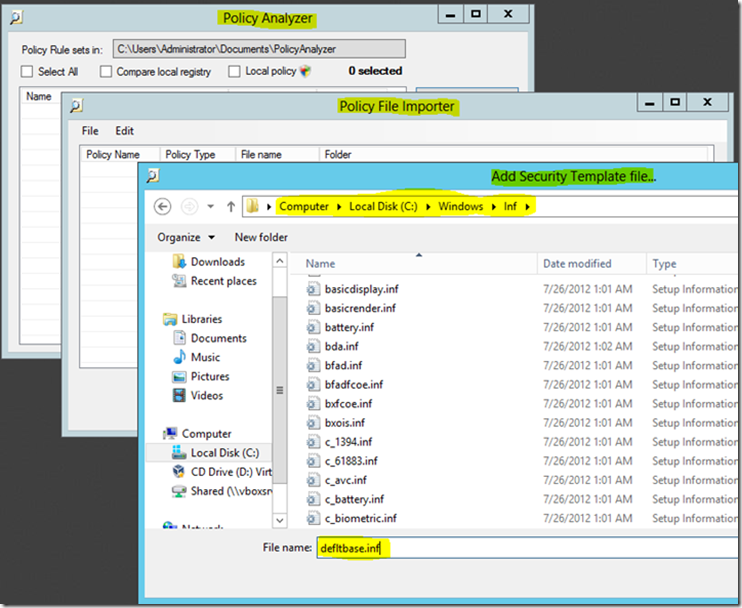This screenshot has width=742, height=608.
Task: Sort by Date modified column header
Action: (577, 264)
